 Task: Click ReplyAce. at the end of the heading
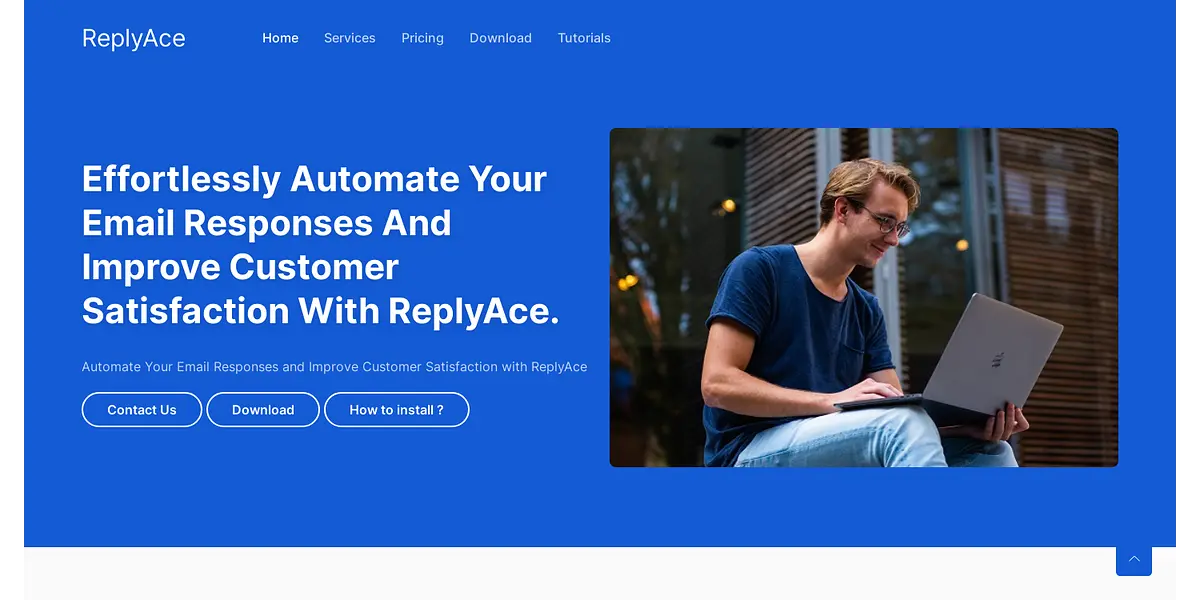pos(473,311)
